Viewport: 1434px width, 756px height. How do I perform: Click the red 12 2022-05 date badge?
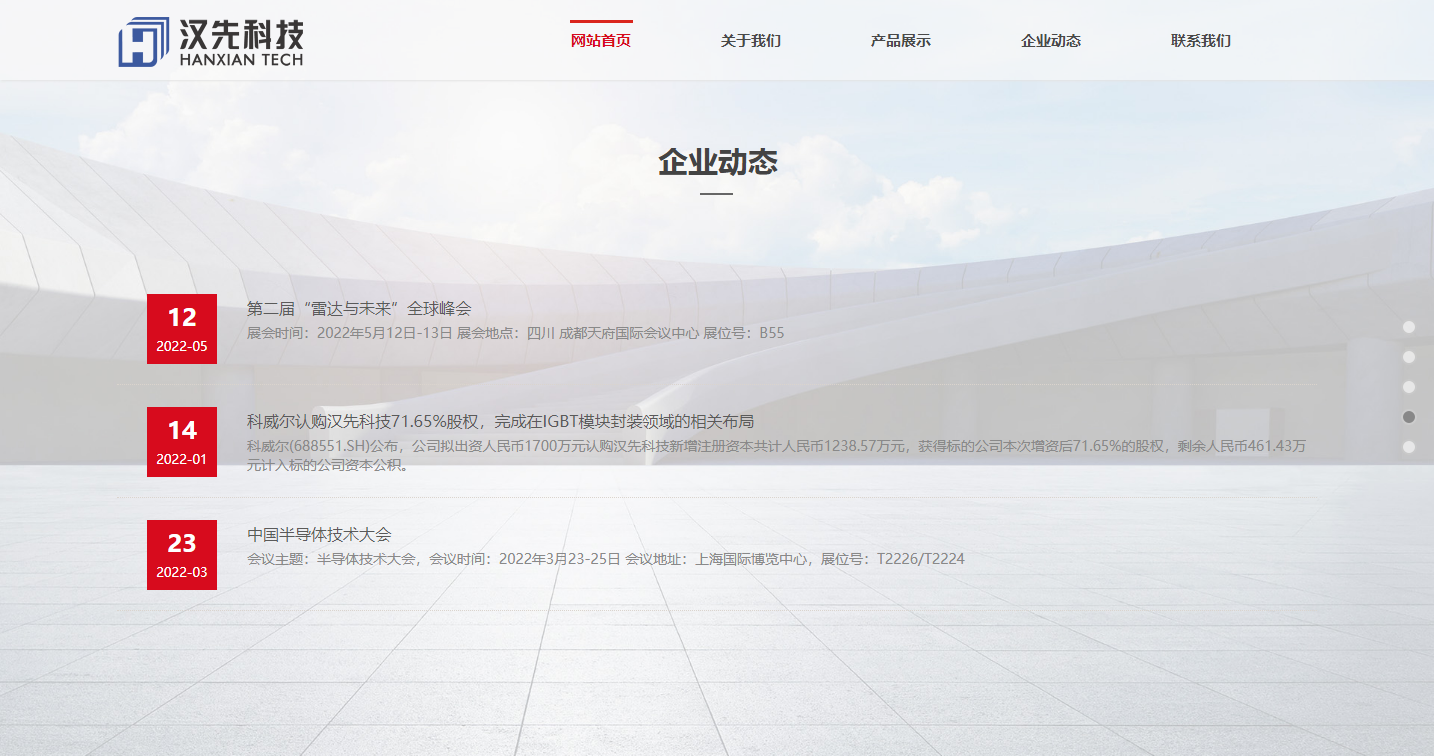pos(182,329)
